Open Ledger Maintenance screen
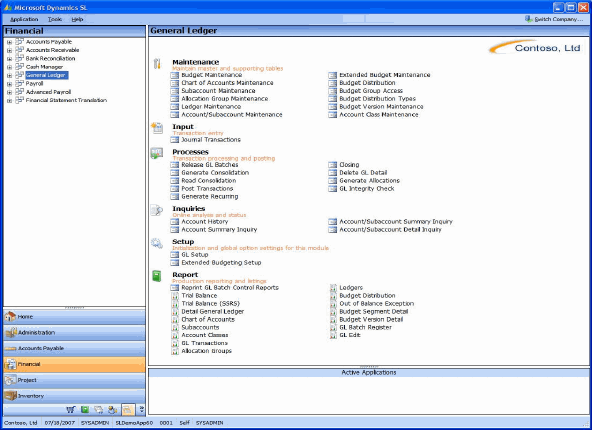Screen dimensions: 592x430 click(211, 107)
